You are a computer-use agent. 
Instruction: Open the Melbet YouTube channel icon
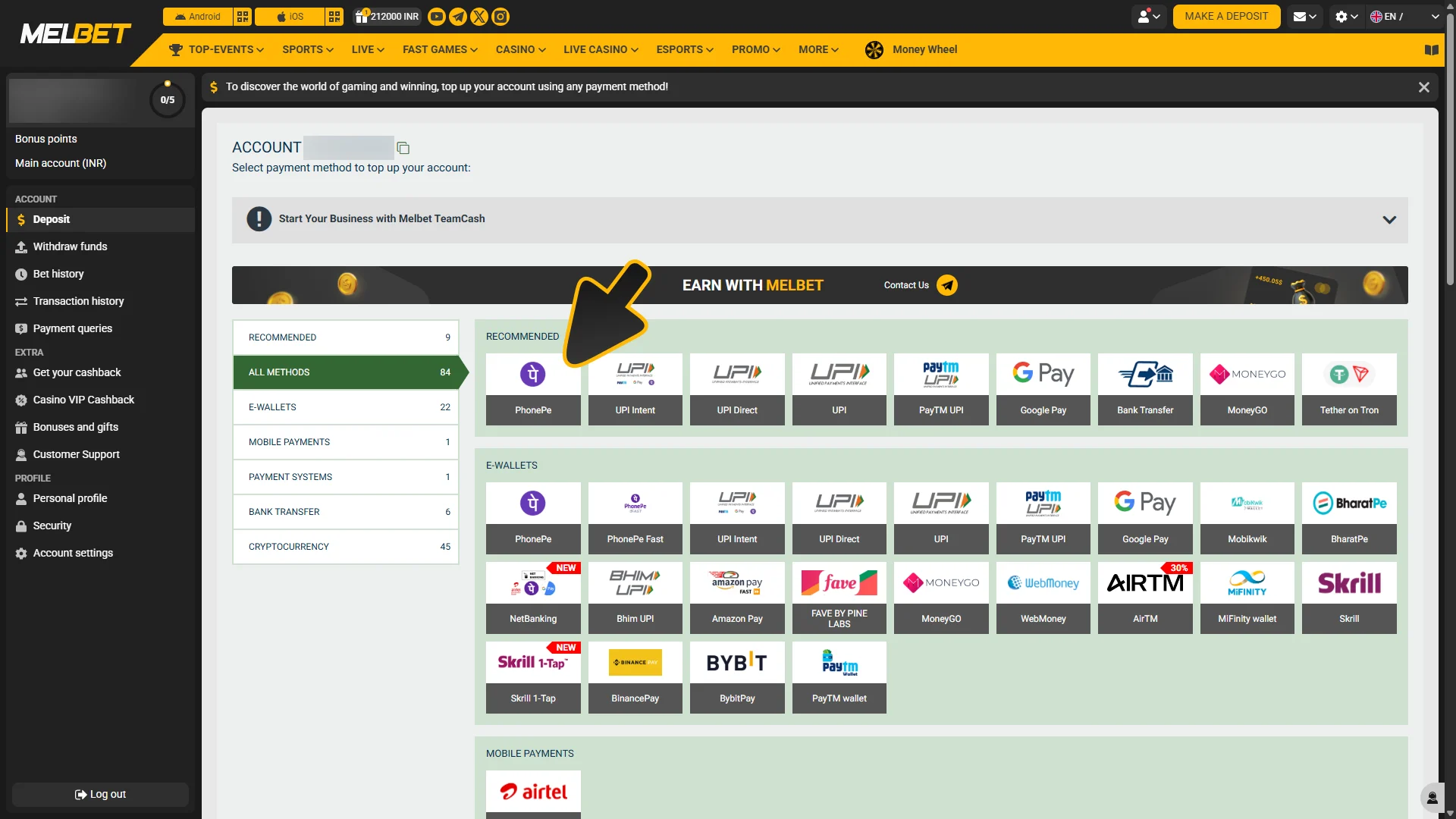[437, 17]
